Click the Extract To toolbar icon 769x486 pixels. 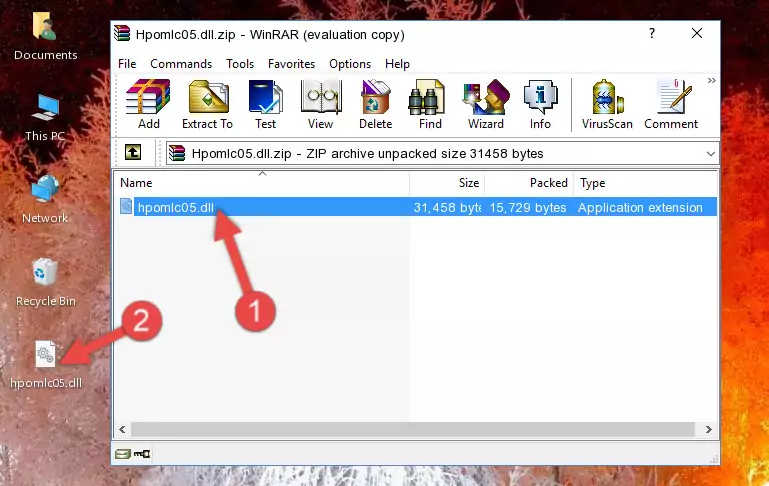[x=207, y=104]
